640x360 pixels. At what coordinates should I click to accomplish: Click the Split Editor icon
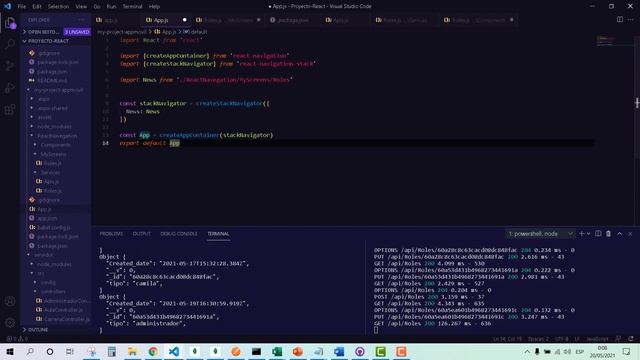tap(620, 20)
